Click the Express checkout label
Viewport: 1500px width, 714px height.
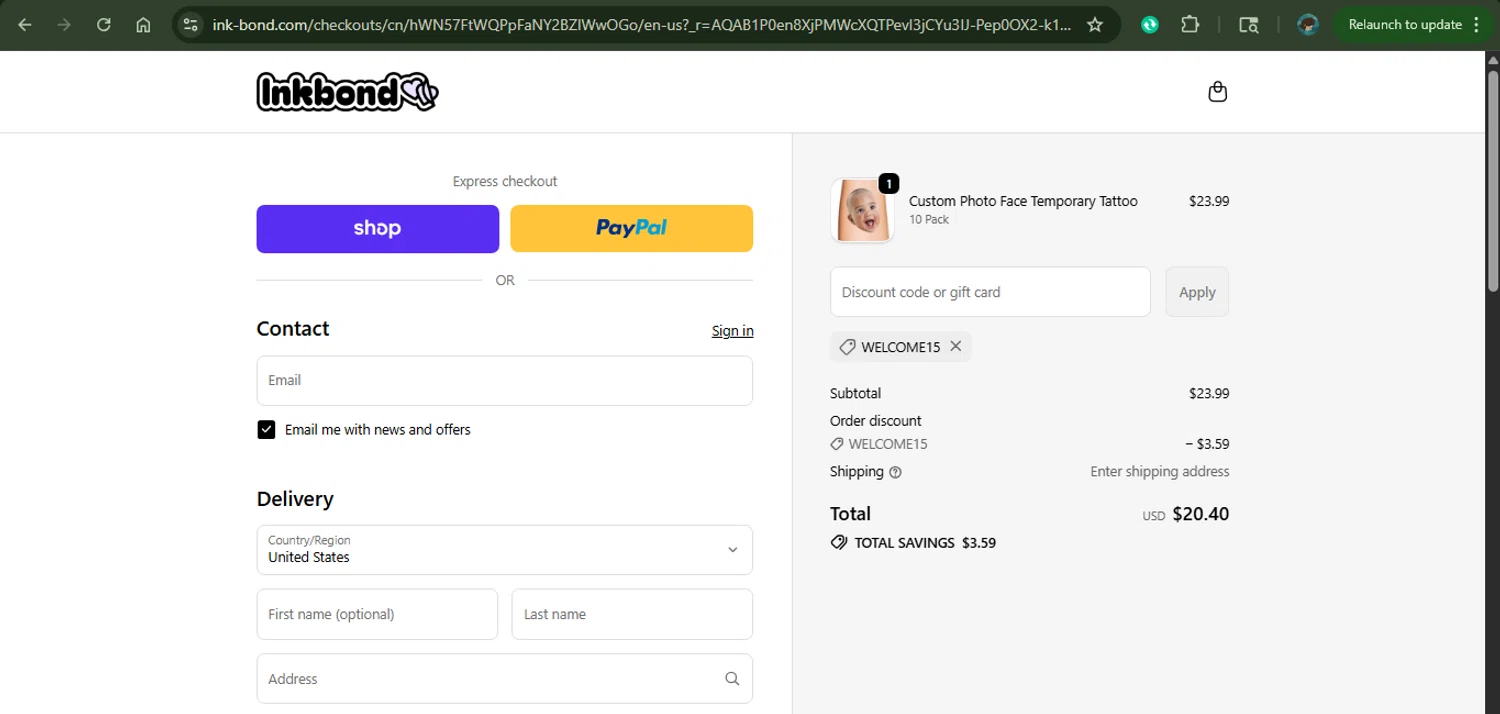pos(505,181)
